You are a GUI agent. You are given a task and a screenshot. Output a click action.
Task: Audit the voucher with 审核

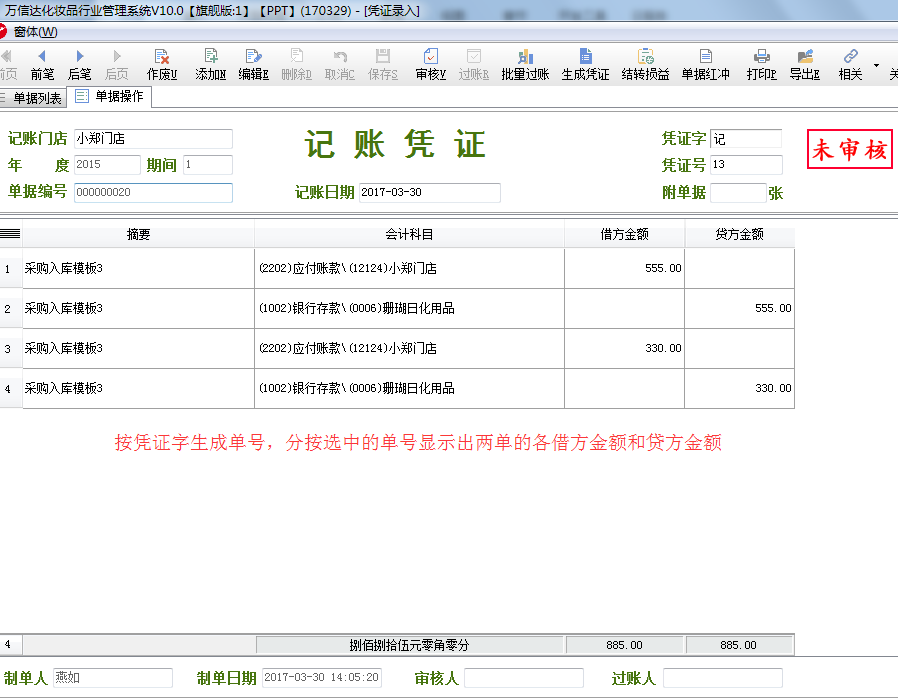click(431, 65)
